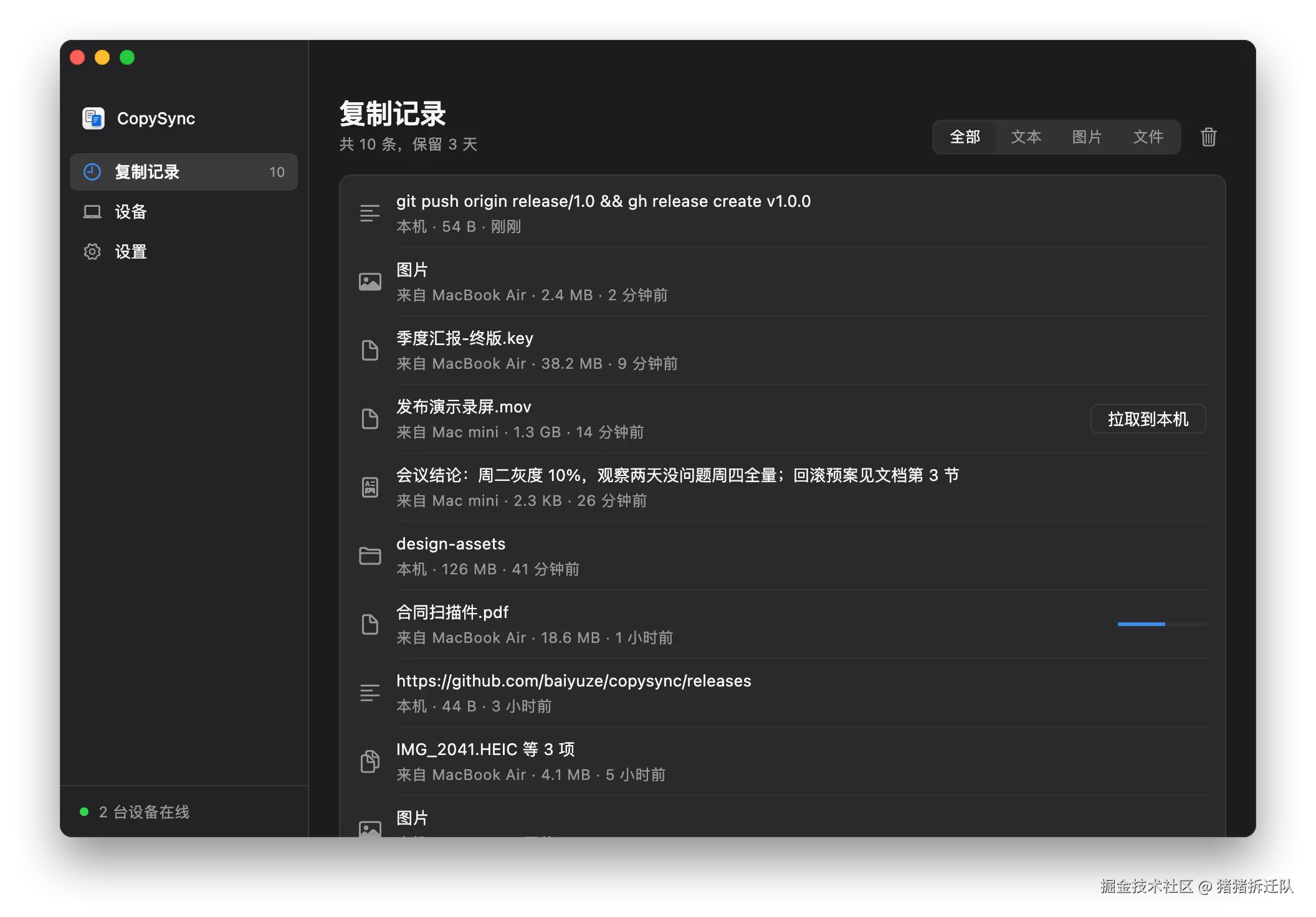Click the image icon for MacBook Air 图片 entry

[370, 282]
